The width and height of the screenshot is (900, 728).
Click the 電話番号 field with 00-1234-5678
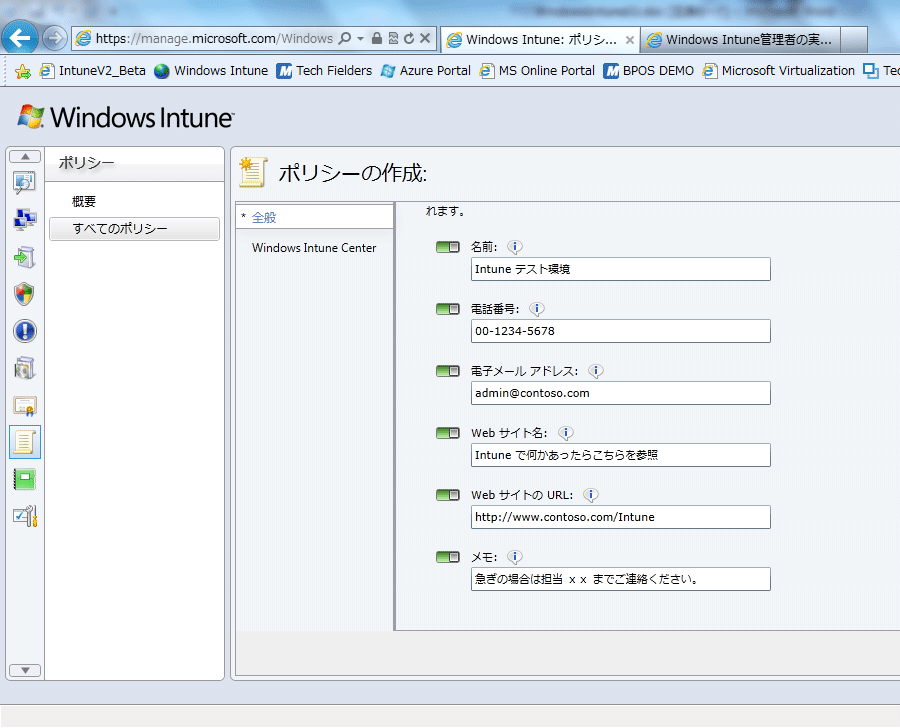(620, 331)
